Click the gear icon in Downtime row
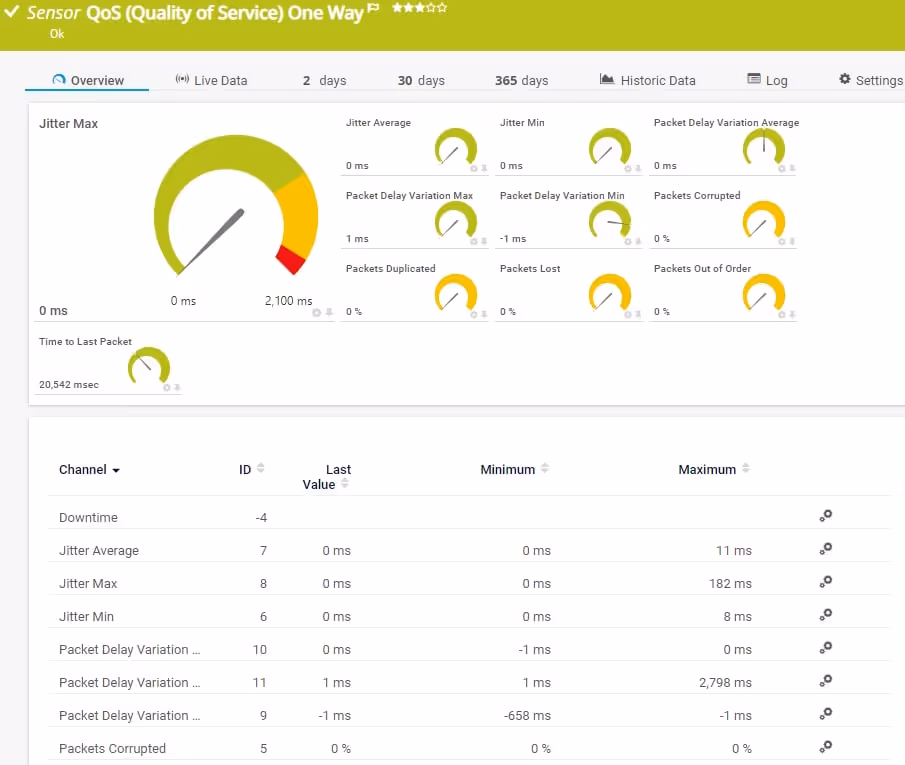Image resolution: width=905 pixels, height=765 pixels. click(x=826, y=516)
